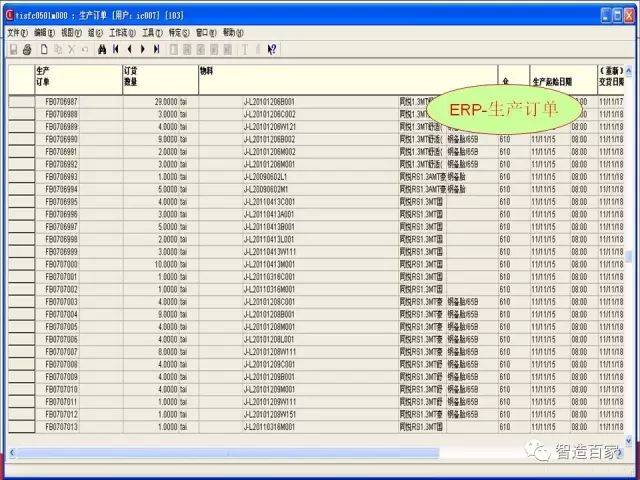
Task: Click delivery date 11/11/17 in row FB0706987
Action: [611, 102]
